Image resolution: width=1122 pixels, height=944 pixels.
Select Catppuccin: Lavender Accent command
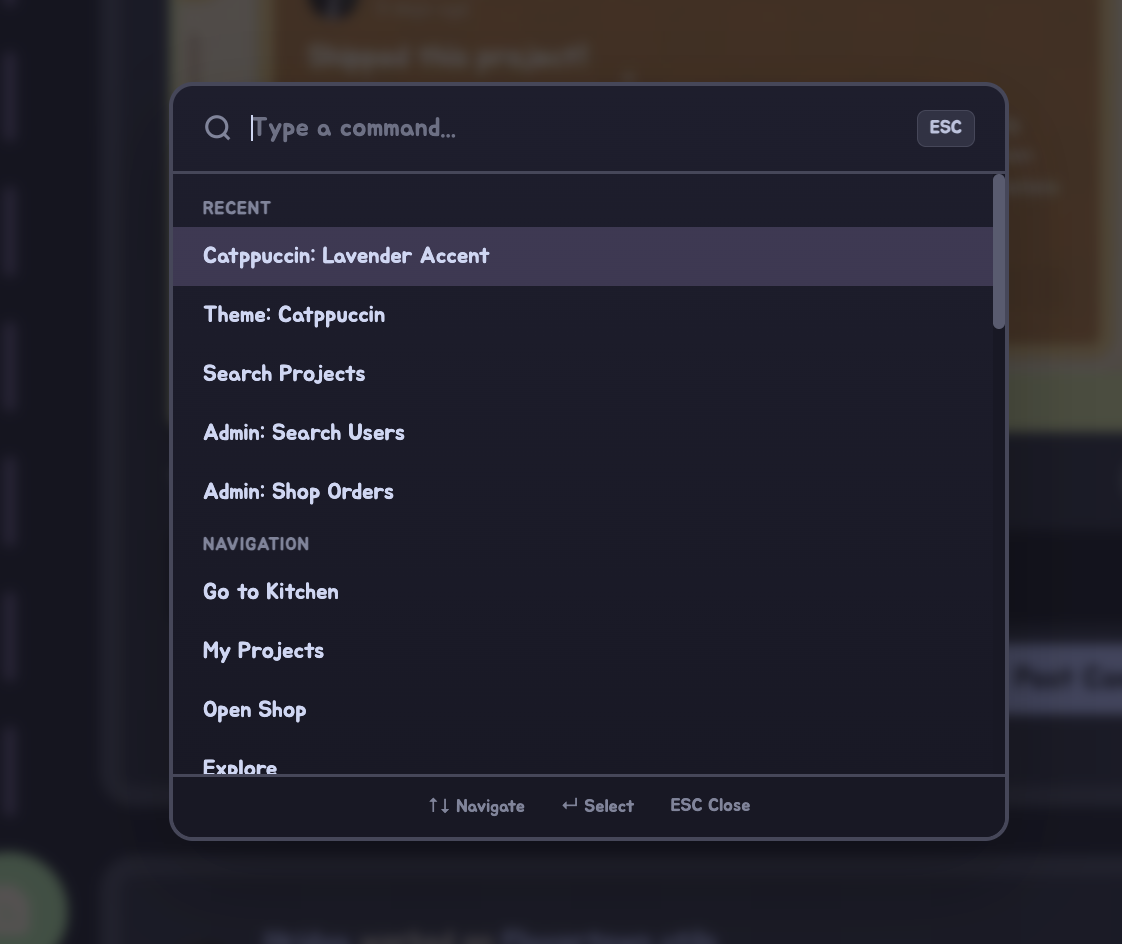pos(346,256)
